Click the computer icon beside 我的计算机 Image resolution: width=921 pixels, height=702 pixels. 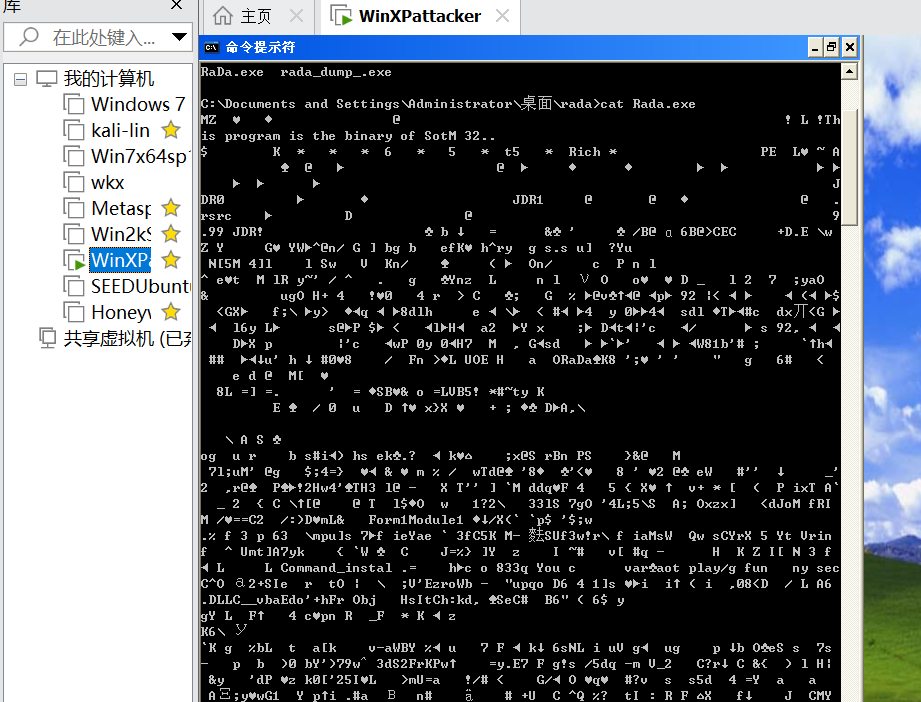tap(46, 78)
